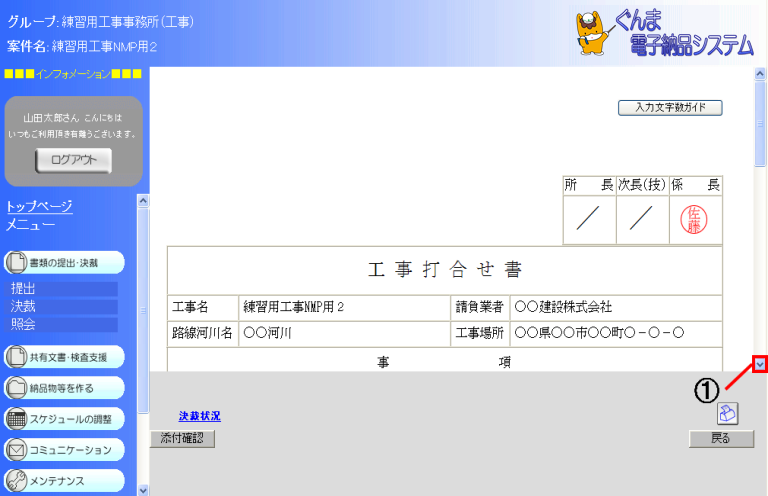Open 納品物等を作る menu
The image size is (768, 496).
[x=64, y=388]
